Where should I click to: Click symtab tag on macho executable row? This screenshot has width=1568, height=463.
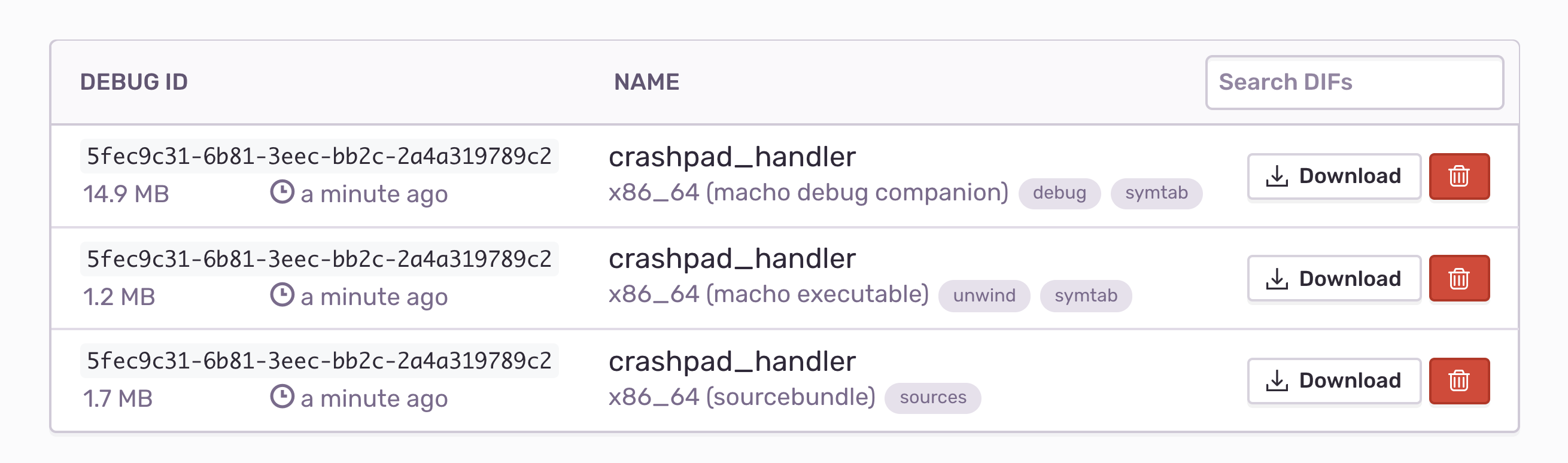pyautogui.click(x=1085, y=296)
